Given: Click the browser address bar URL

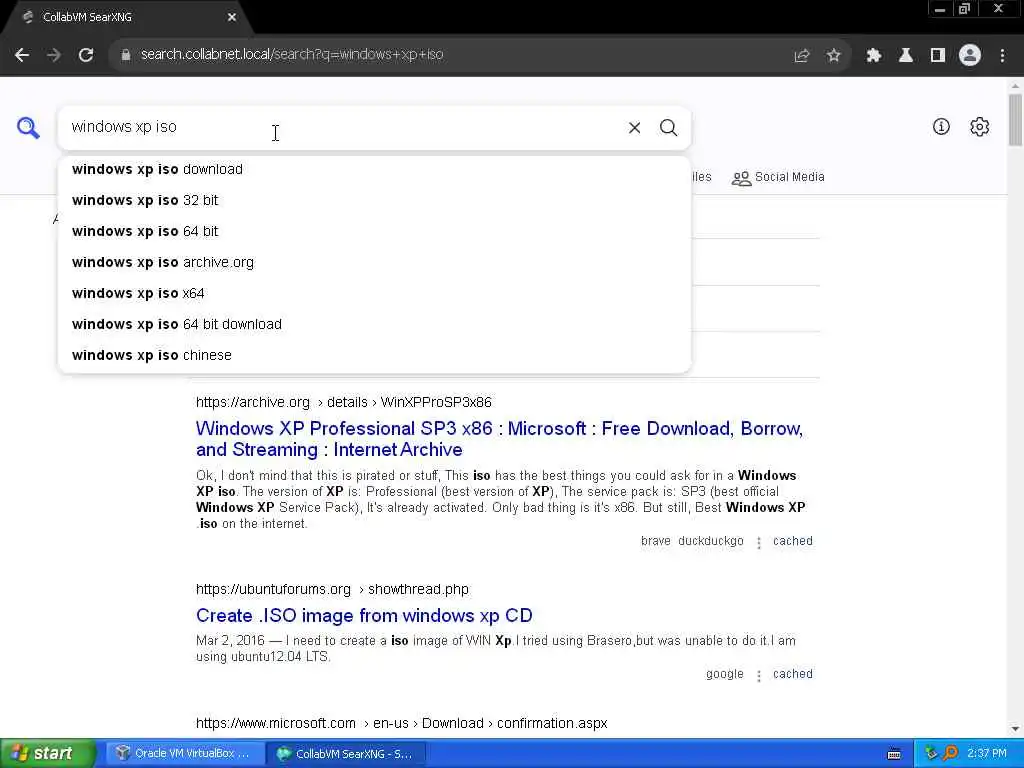Looking at the screenshot, I should (292, 54).
